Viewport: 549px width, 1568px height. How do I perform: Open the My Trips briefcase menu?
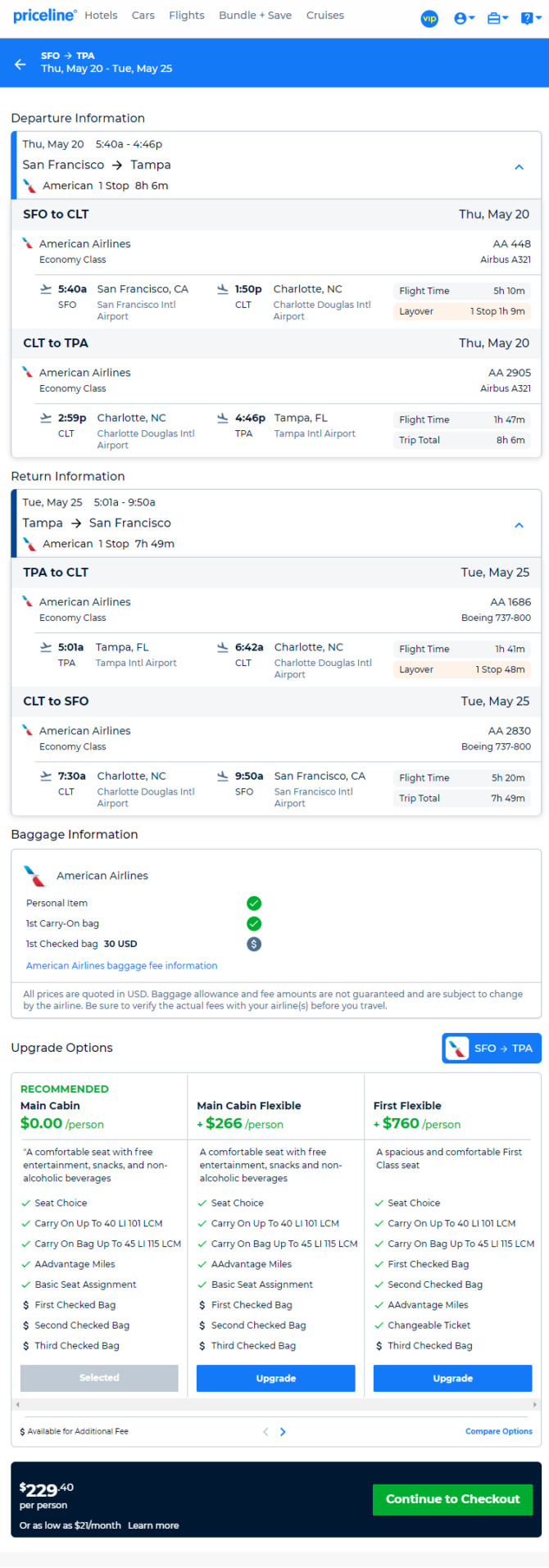pos(497,18)
